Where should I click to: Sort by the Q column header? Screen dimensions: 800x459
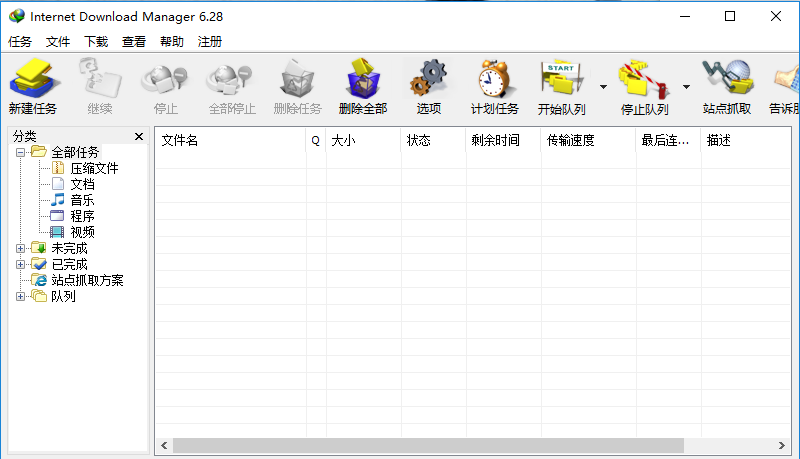coord(316,140)
